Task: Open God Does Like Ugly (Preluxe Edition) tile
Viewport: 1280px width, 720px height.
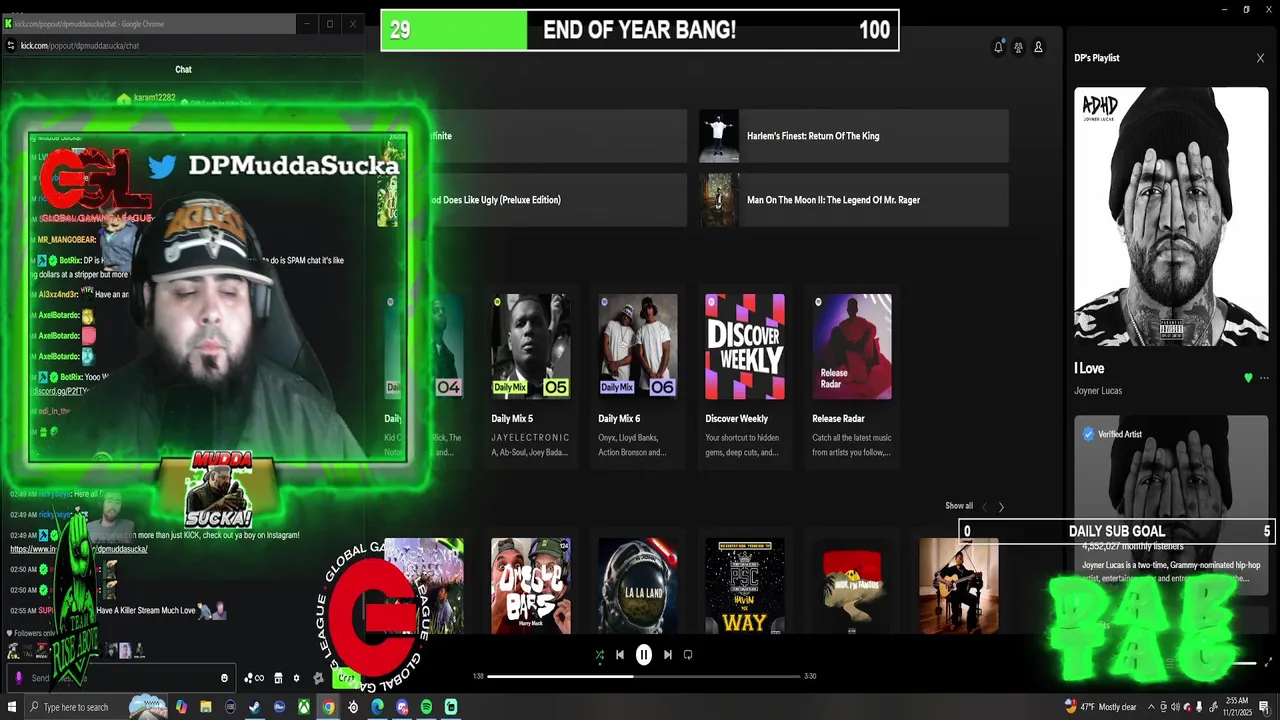Action: (x=532, y=200)
